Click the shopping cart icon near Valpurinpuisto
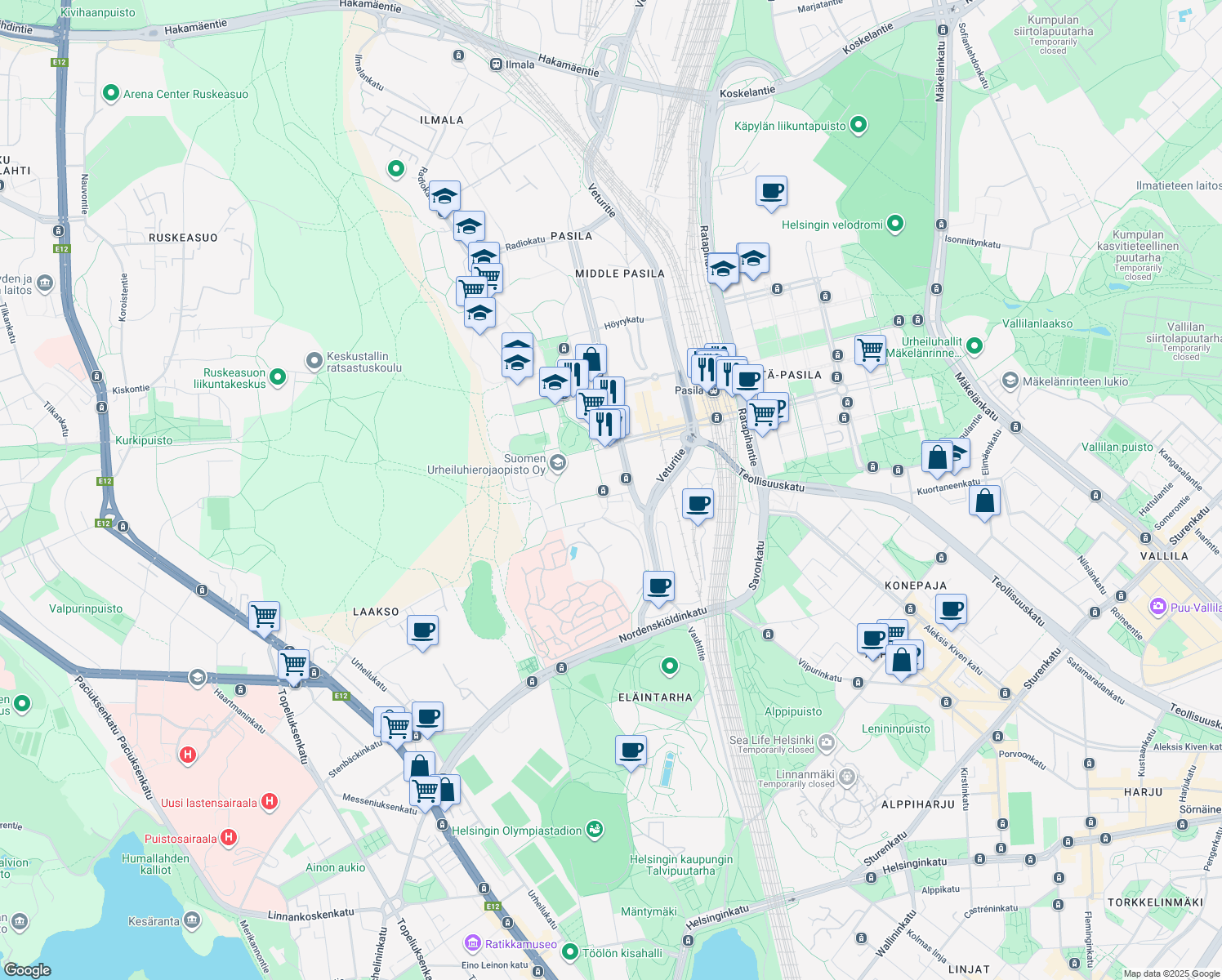Screen dimensions: 1222x980 point(264,617)
